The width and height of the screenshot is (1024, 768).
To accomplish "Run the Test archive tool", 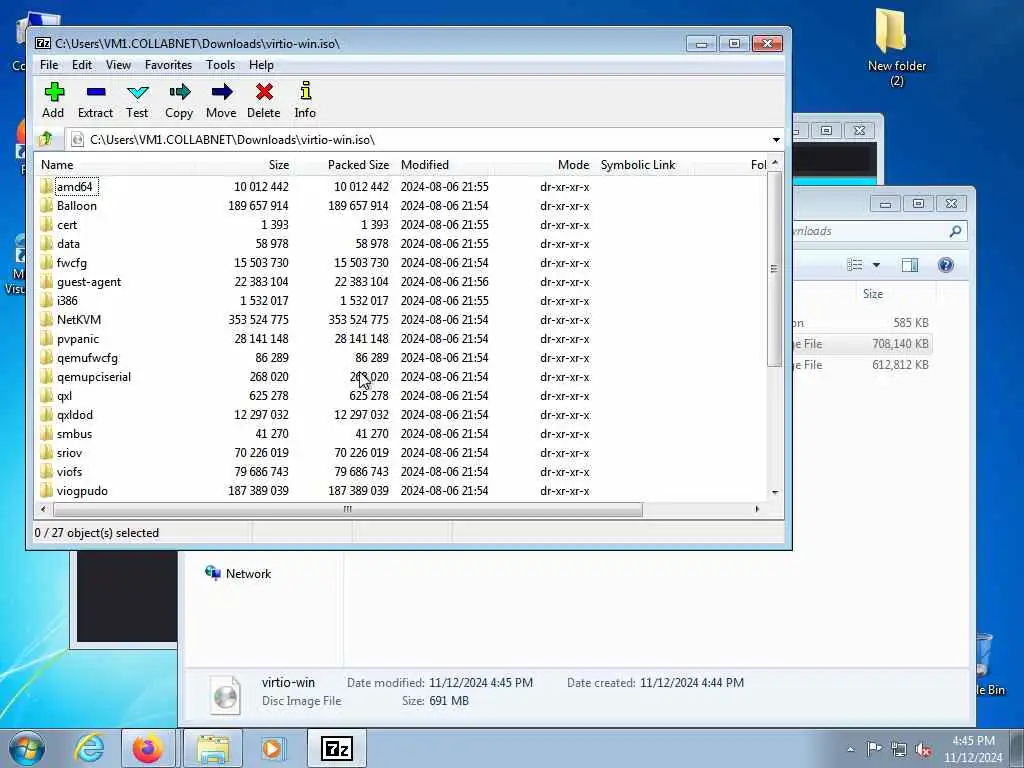I will point(137,100).
